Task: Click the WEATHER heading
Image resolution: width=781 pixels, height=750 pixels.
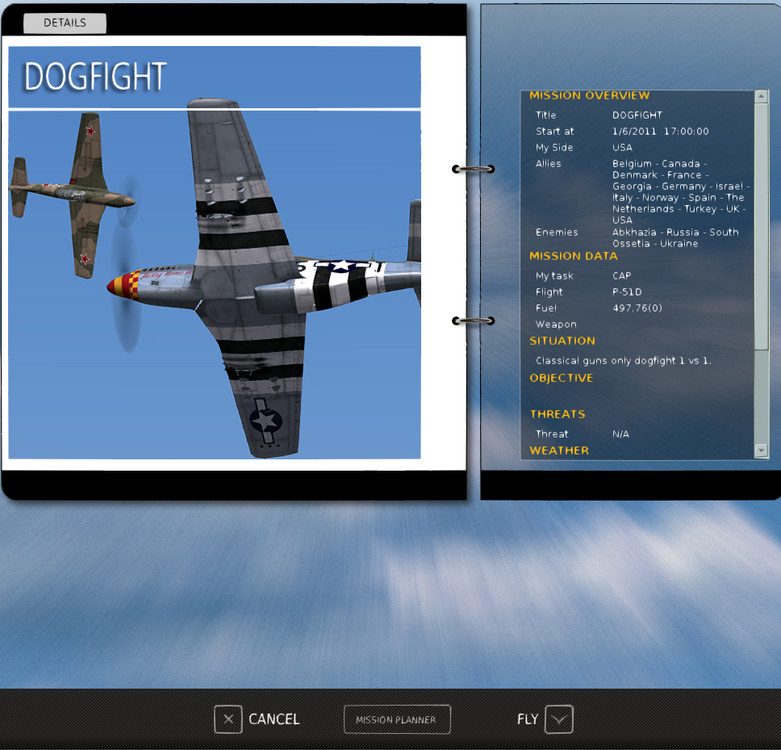Action: [x=559, y=451]
